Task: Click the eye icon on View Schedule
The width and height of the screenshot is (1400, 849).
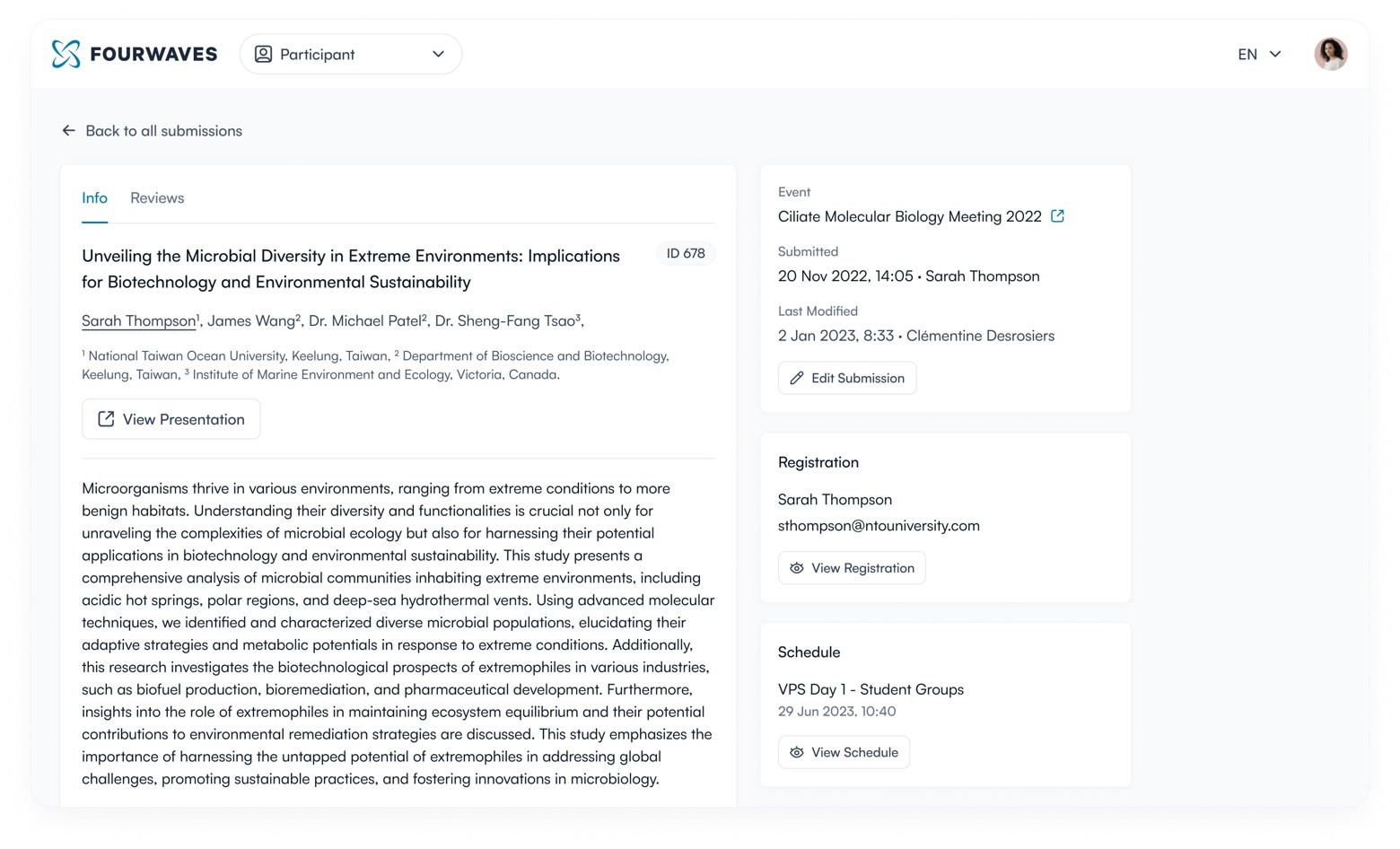Action: click(797, 752)
